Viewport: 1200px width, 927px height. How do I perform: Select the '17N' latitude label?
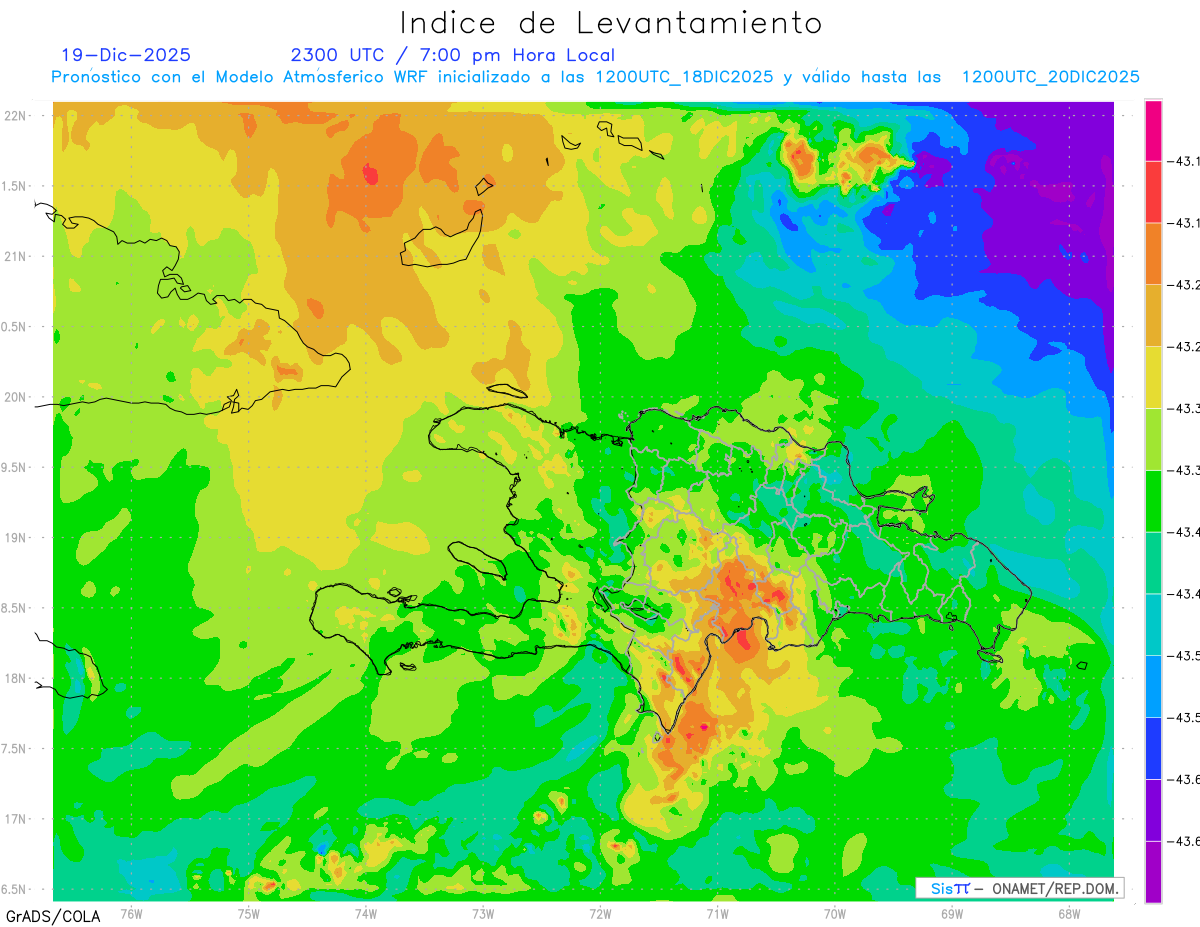point(14,819)
